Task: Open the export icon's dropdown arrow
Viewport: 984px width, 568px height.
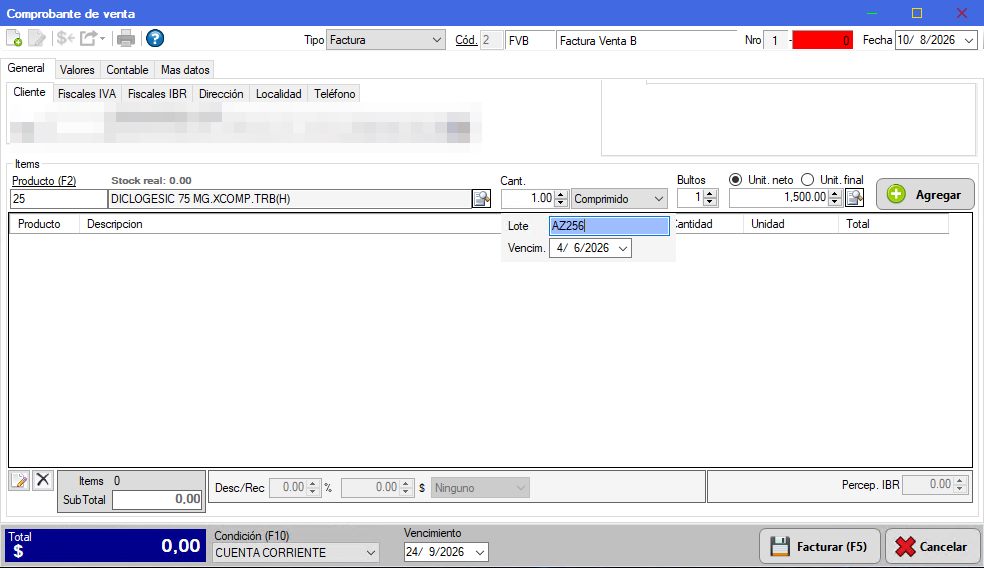Action: click(102, 39)
